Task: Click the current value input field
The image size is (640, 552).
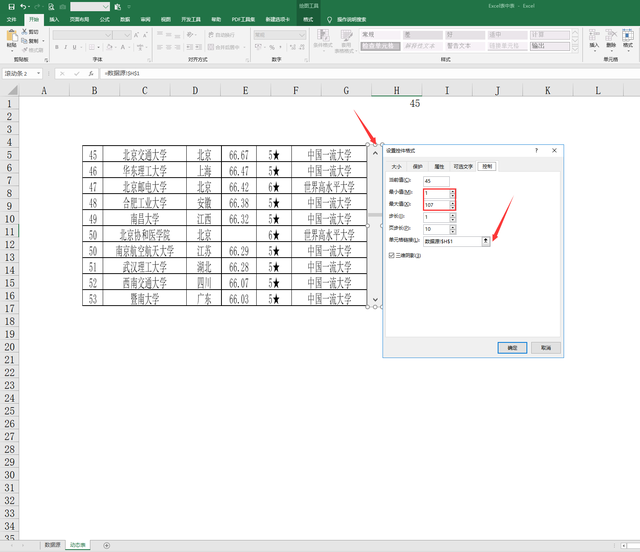Action: click(x=436, y=181)
